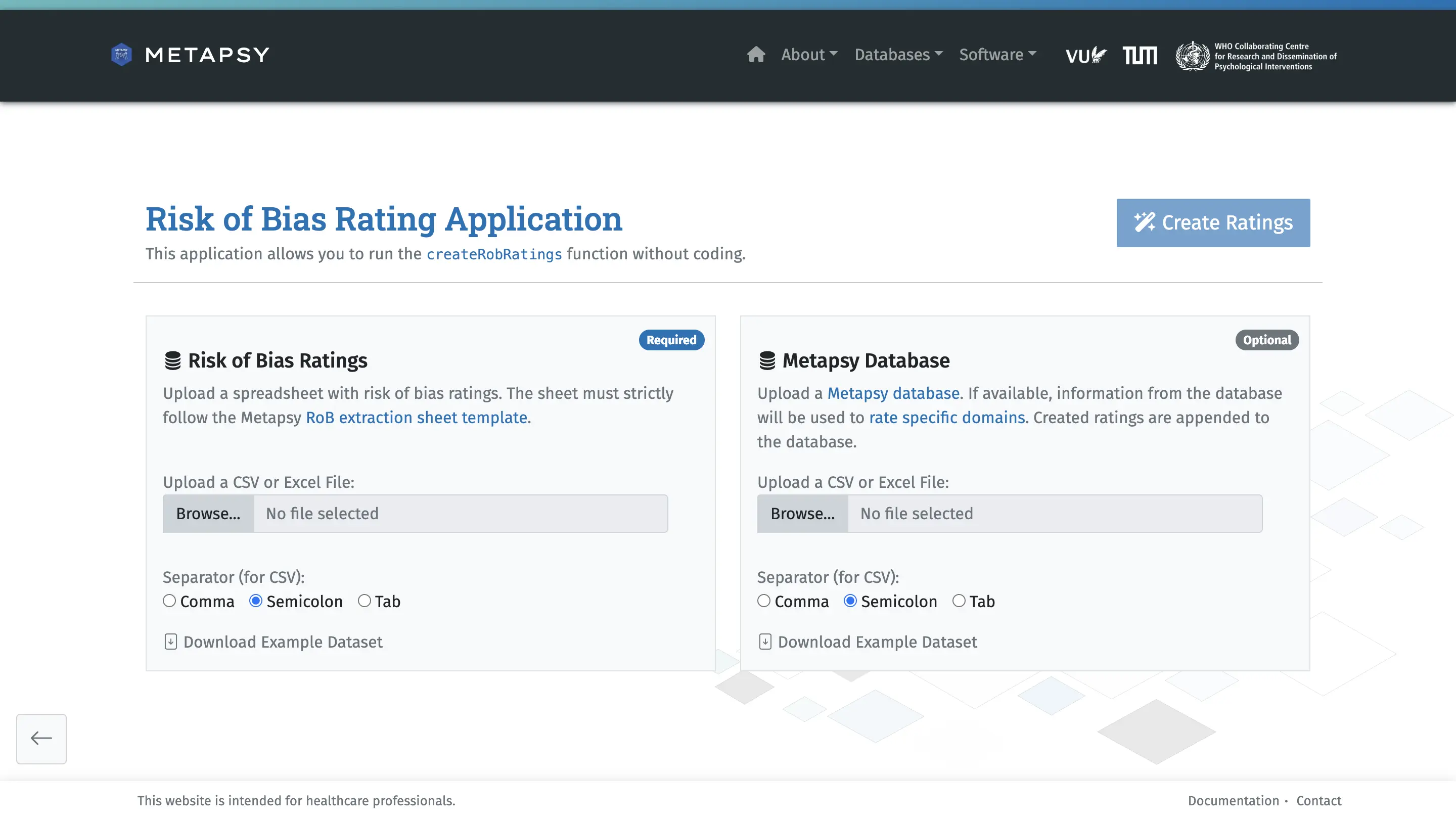The image size is (1456, 821).
Task: Click the METAPSY brand name
Action: click(207, 55)
